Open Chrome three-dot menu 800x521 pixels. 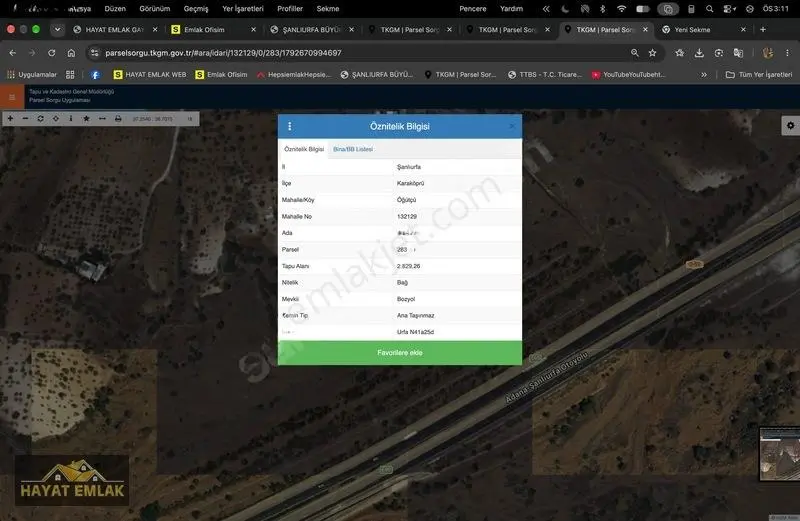coord(787,53)
